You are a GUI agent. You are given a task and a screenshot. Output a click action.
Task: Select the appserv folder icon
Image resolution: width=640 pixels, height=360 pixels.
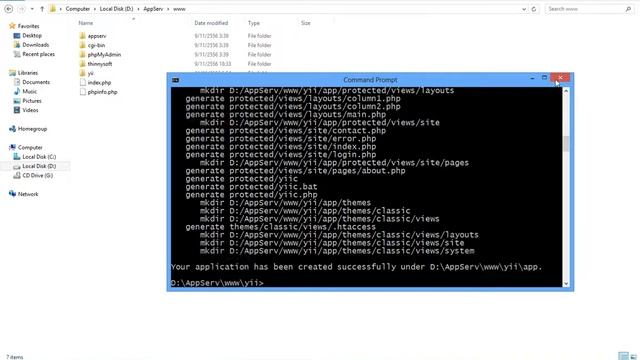point(82,36)
